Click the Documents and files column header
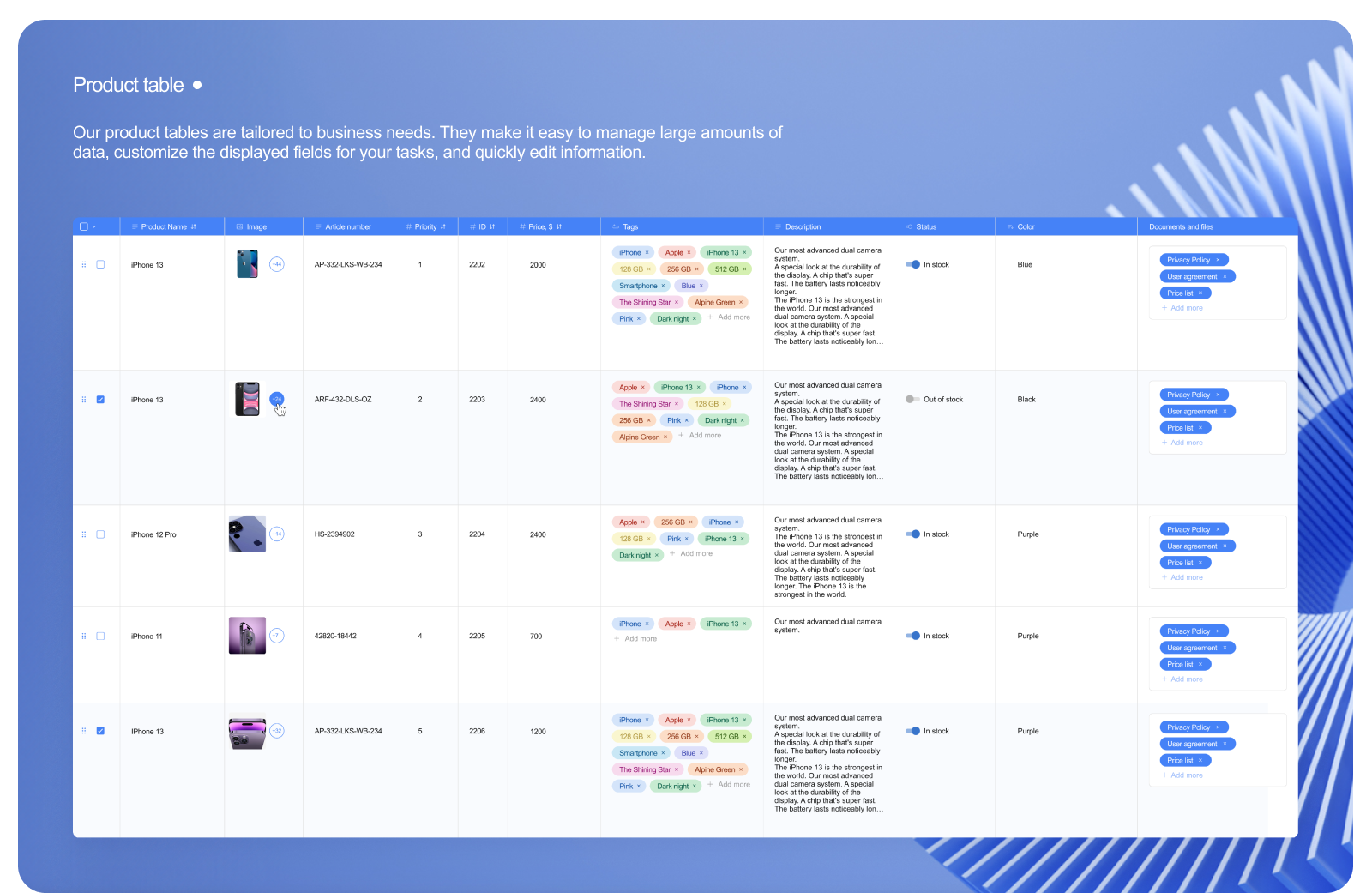This screenshot has height=893, width=1372. point(1181,226)
